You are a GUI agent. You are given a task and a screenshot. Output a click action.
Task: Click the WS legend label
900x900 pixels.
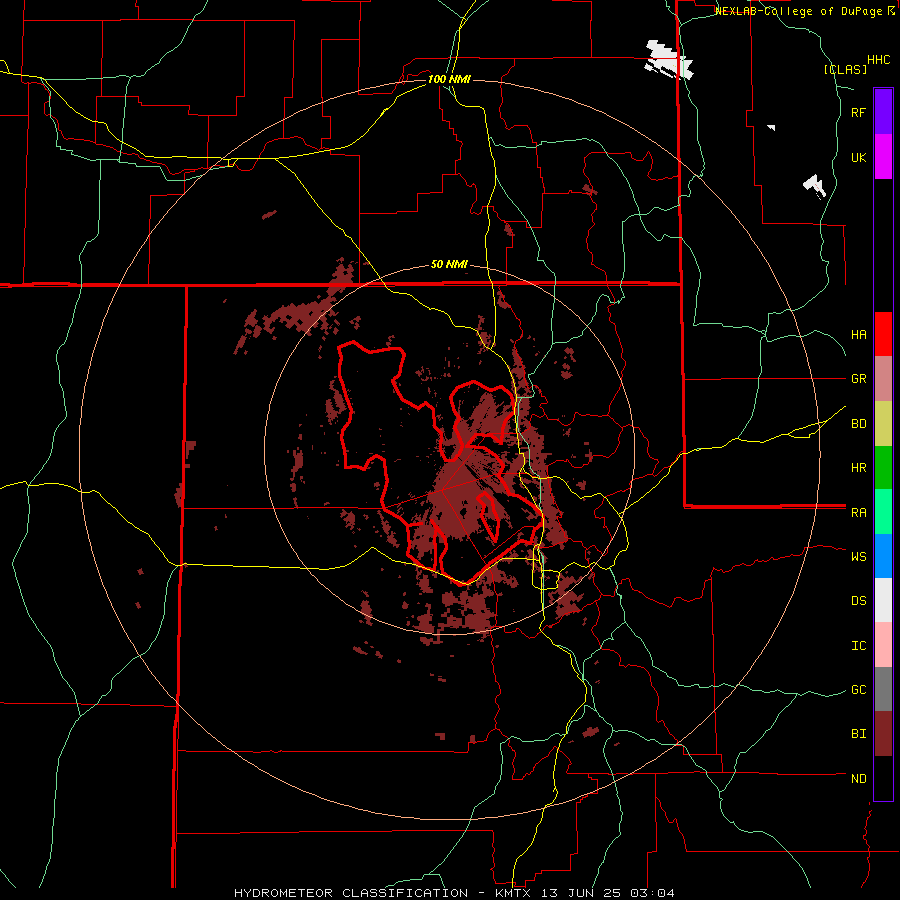point(858,556)
